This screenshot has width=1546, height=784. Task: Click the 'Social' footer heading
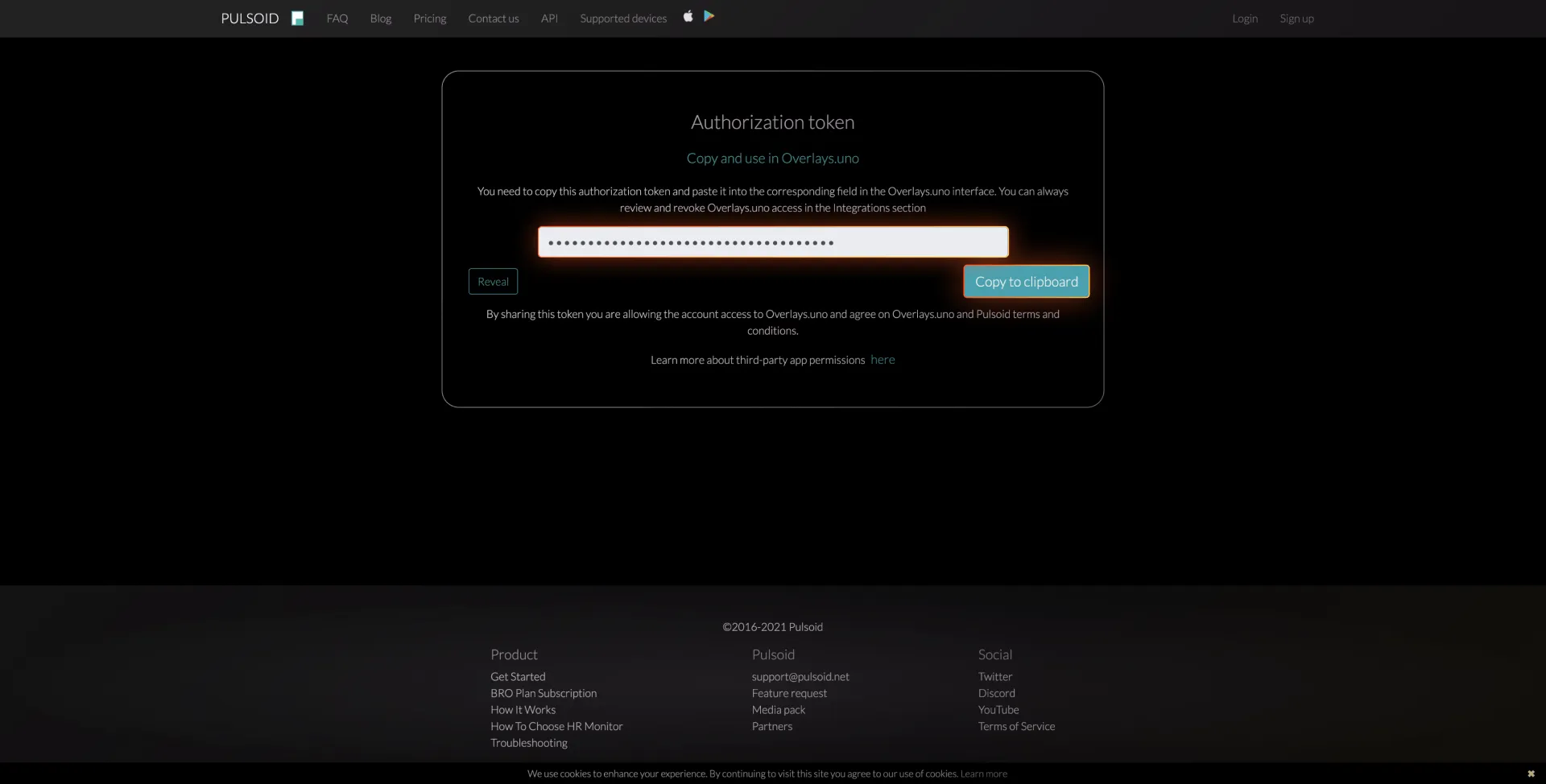tap(995, 655)
